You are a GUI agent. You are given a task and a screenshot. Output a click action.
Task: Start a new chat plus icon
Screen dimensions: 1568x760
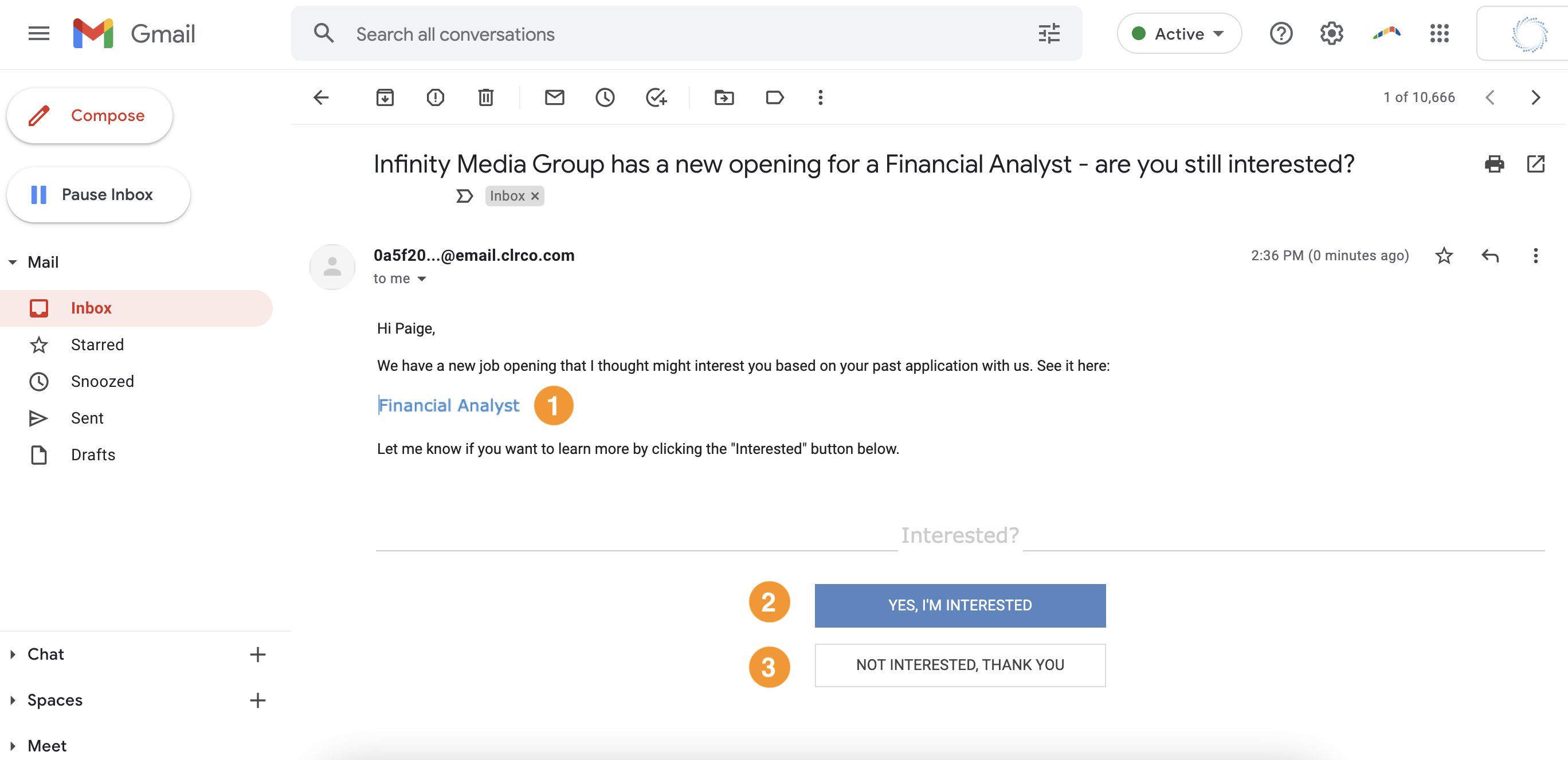point(257,654)
